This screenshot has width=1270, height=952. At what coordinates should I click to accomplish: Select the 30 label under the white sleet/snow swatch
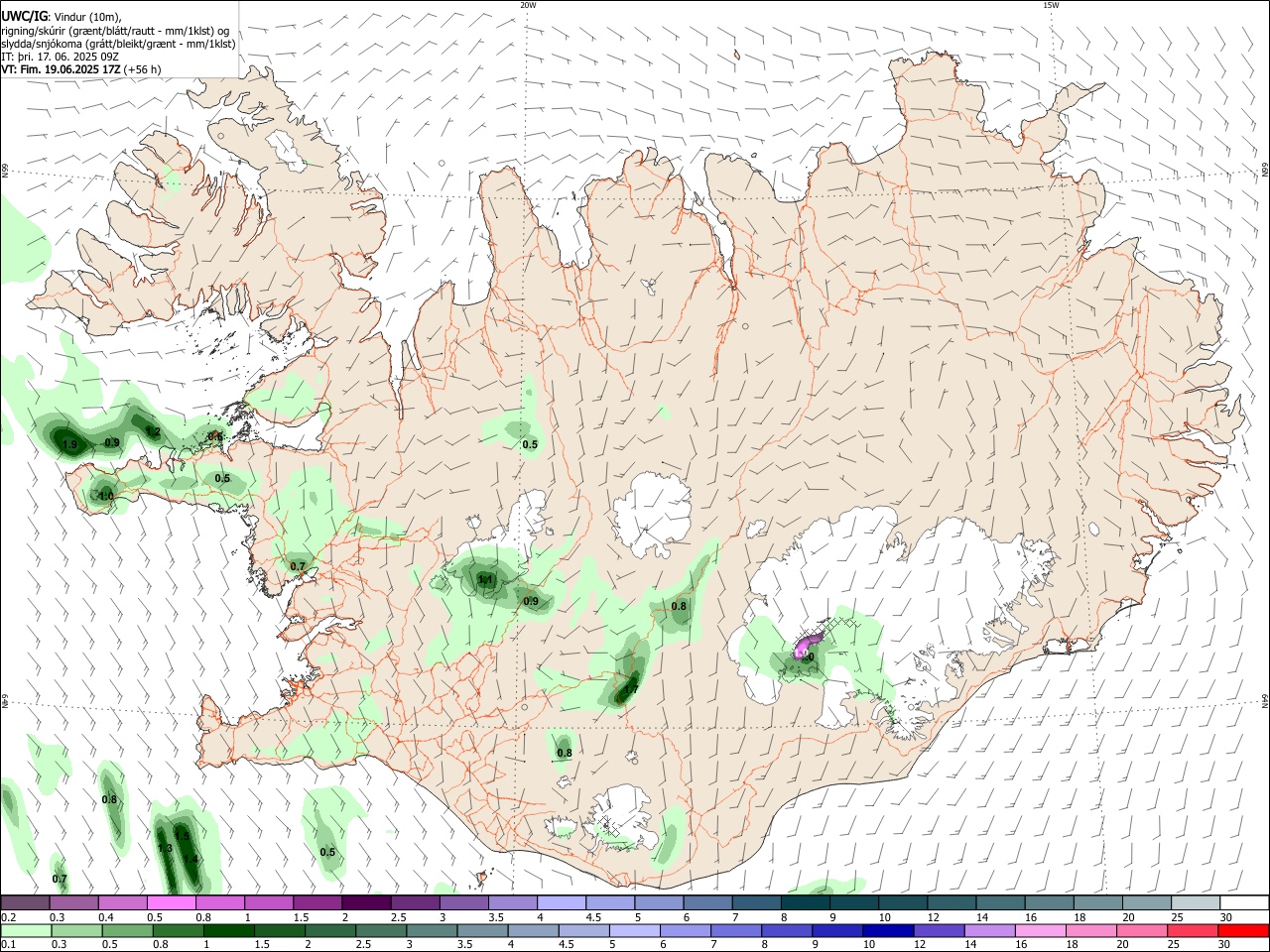pos(1226,917)
